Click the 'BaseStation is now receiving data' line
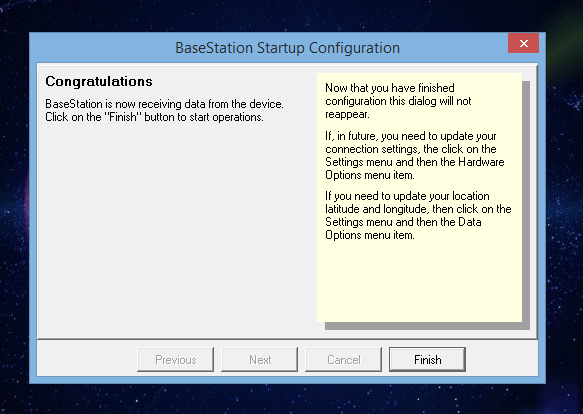 (164, 104)
